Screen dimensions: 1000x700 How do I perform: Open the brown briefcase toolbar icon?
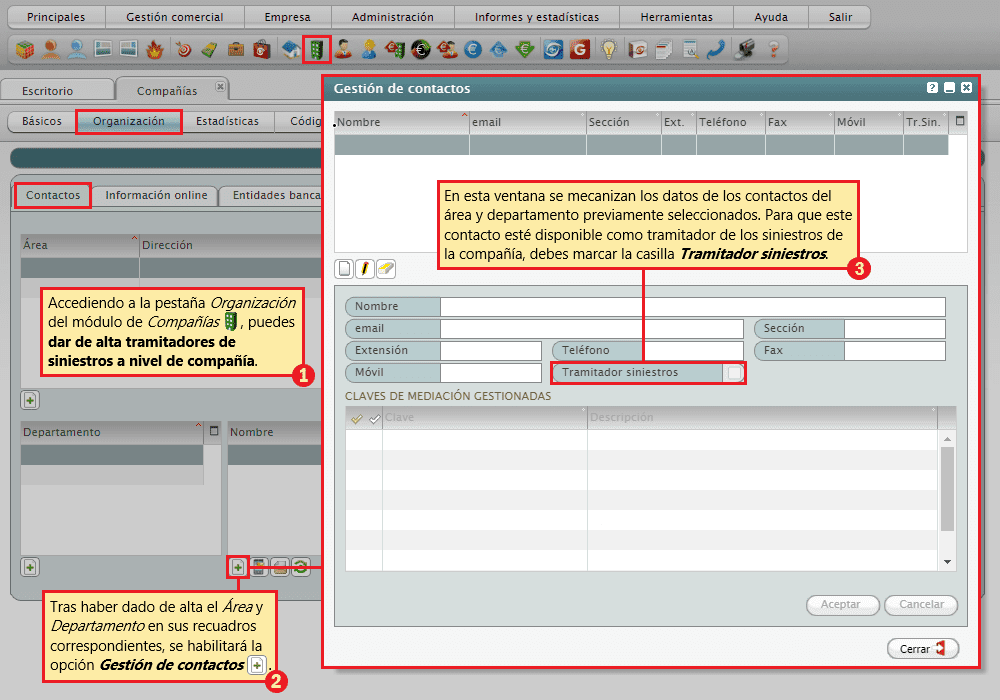236,49
